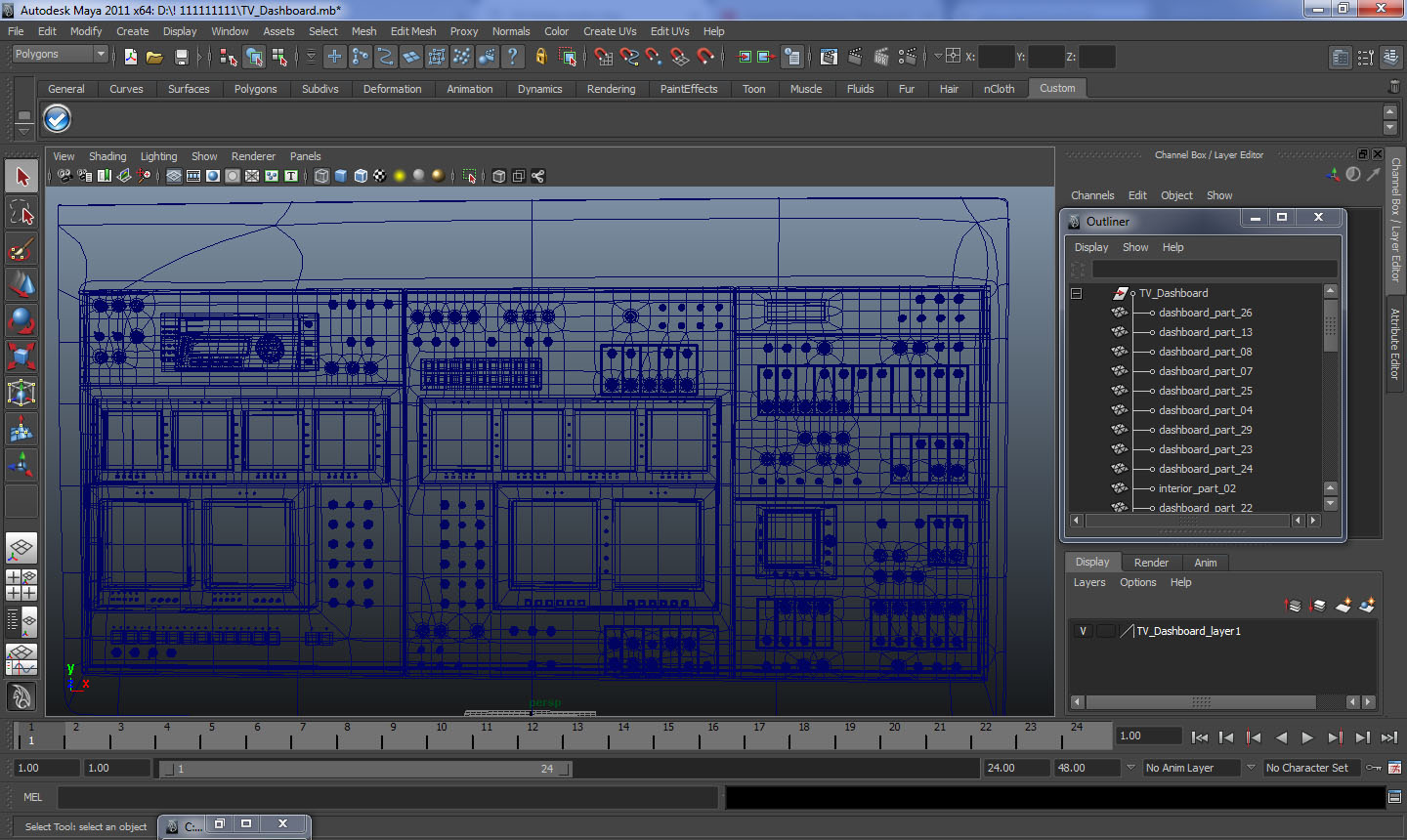The height and width of the screenshot is (840, 1407).
Task: Activate the Paint Selection tool
Action: tap(21, 249)
